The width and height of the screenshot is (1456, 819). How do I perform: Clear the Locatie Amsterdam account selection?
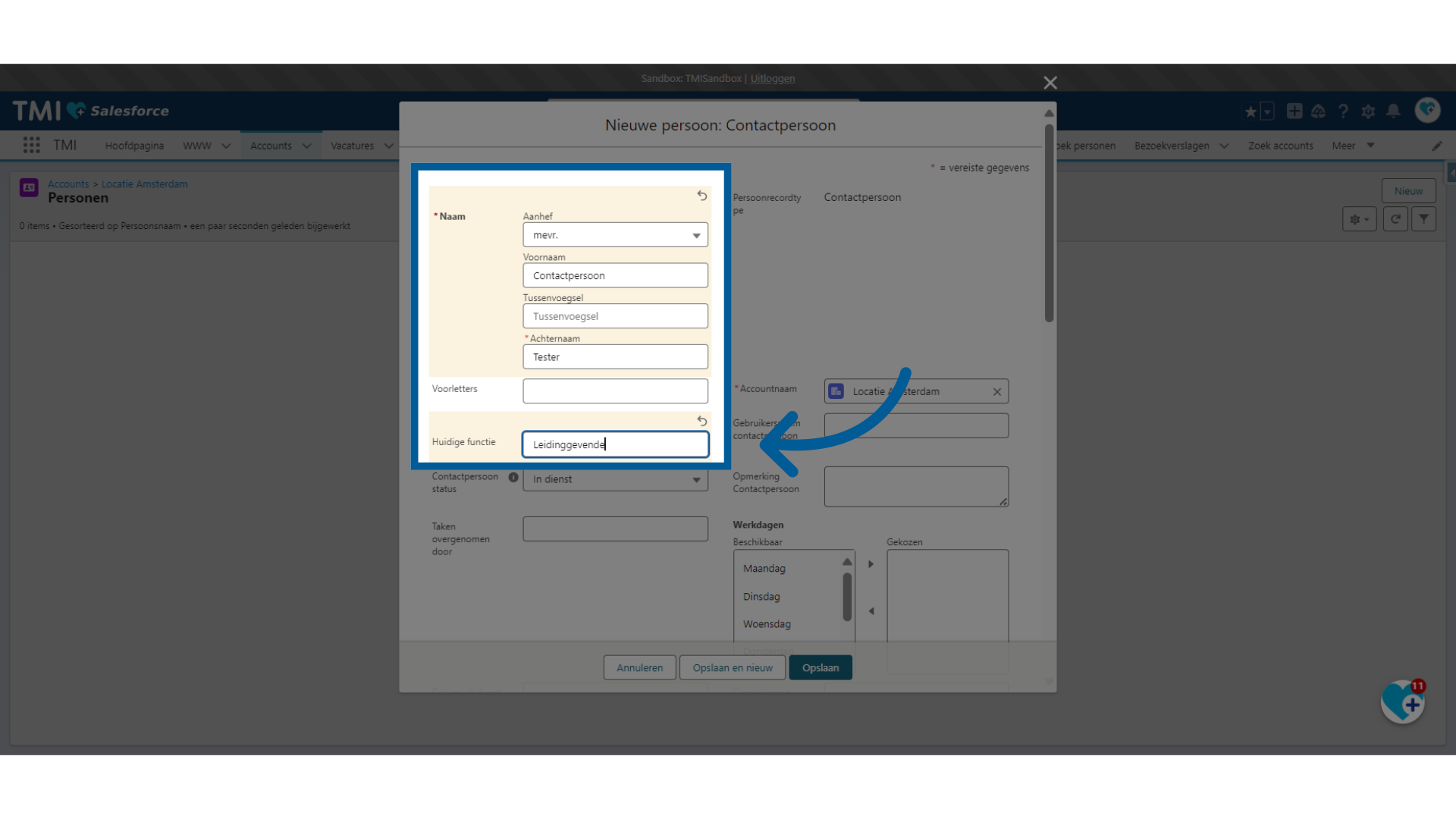point(997,392)
